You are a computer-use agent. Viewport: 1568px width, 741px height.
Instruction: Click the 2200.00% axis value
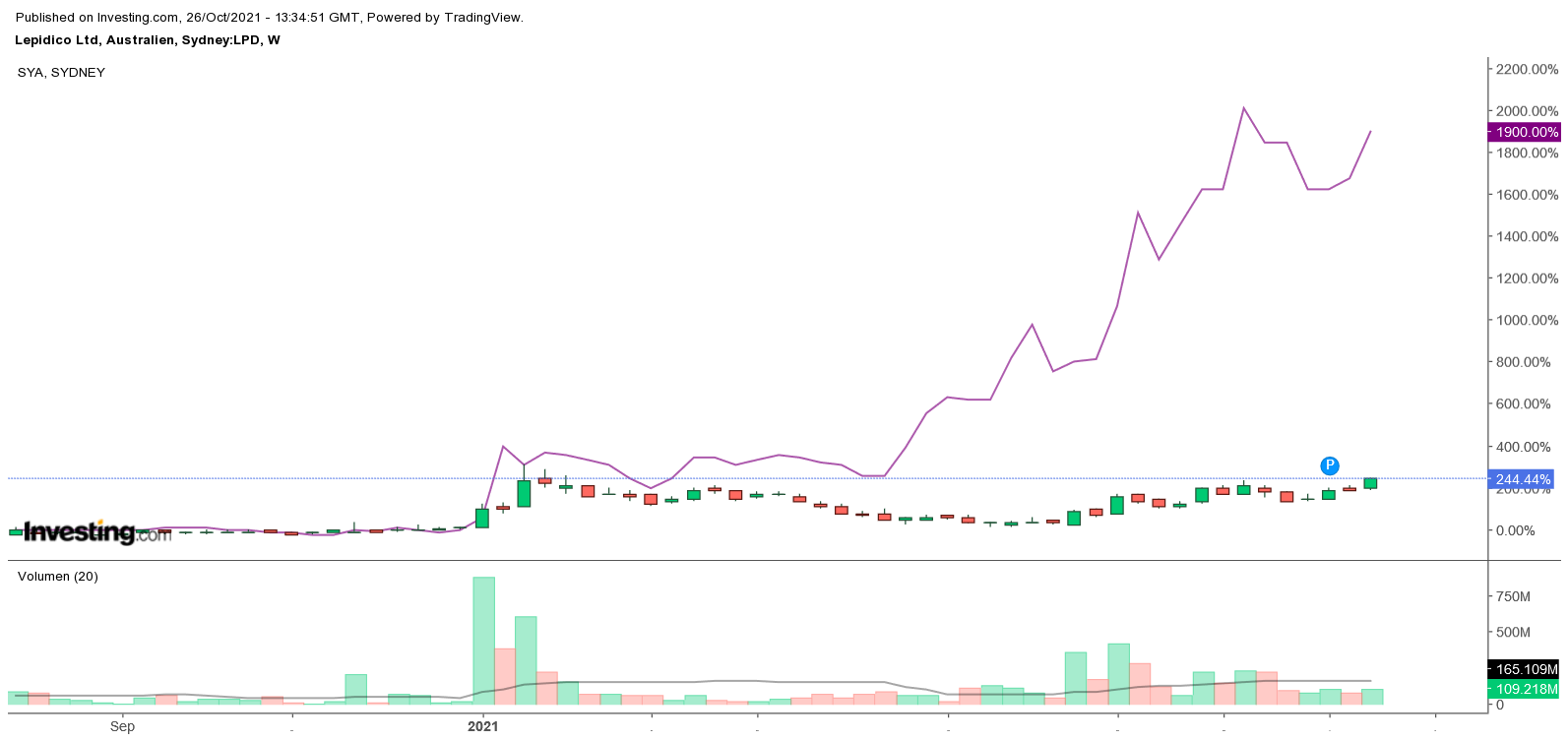(1527, 69)
